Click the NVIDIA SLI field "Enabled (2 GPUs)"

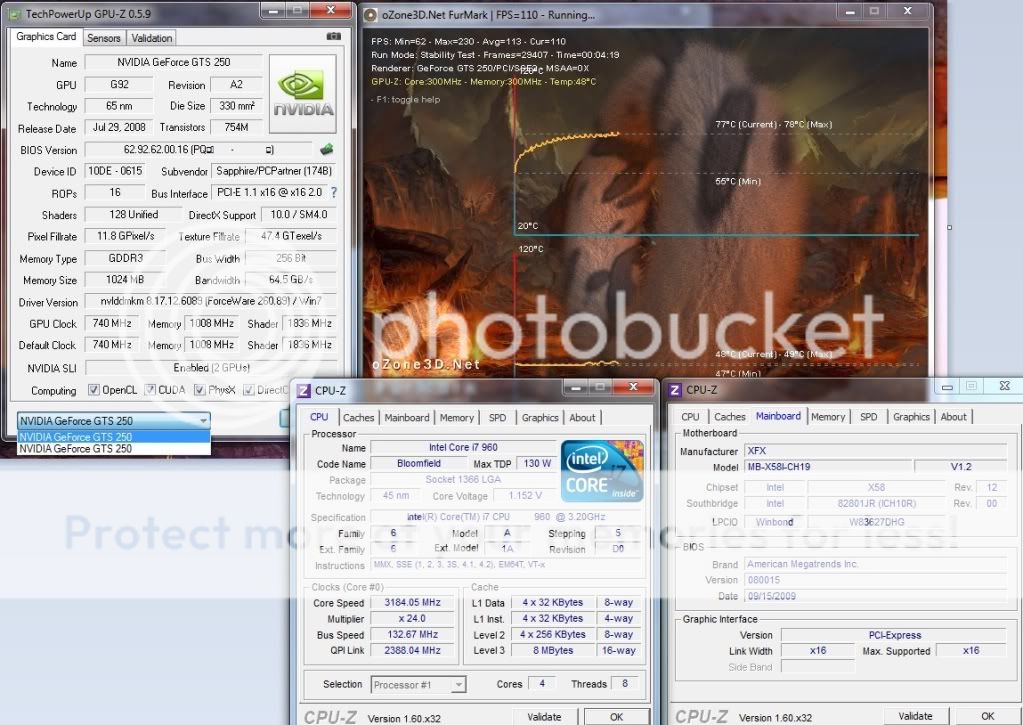[211, 368]
